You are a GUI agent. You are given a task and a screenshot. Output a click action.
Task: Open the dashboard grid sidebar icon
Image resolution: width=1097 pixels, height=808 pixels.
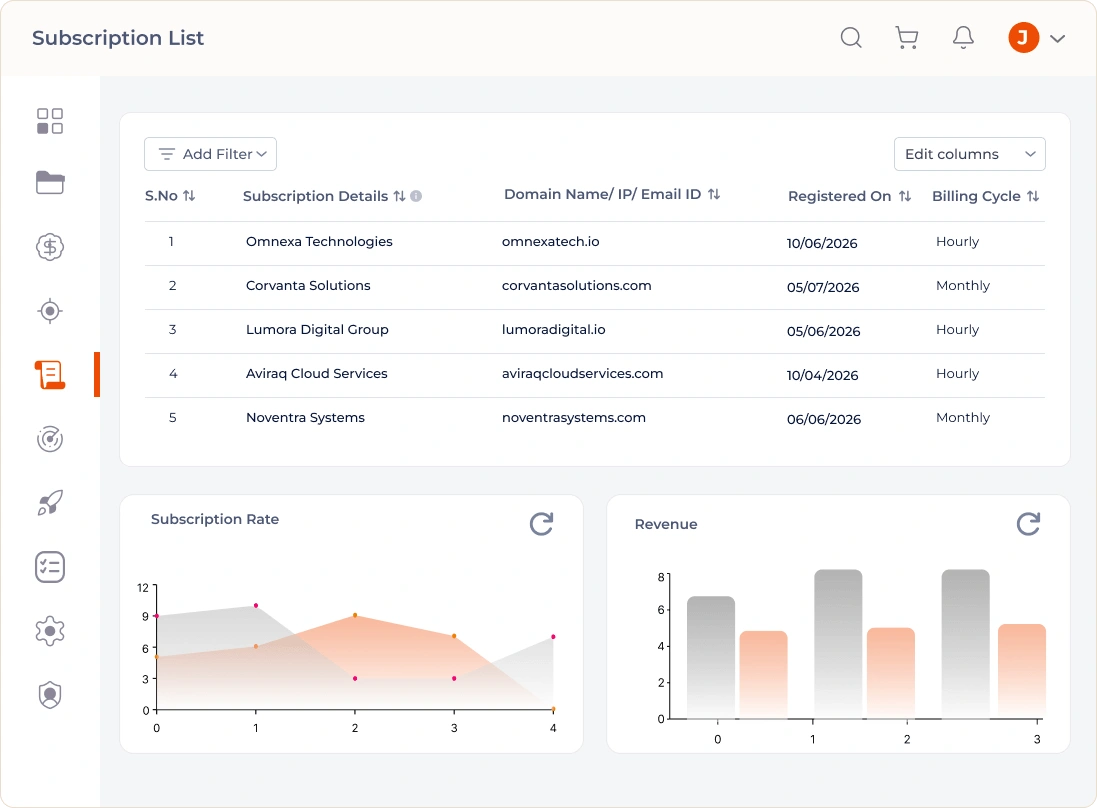point(50,121)
